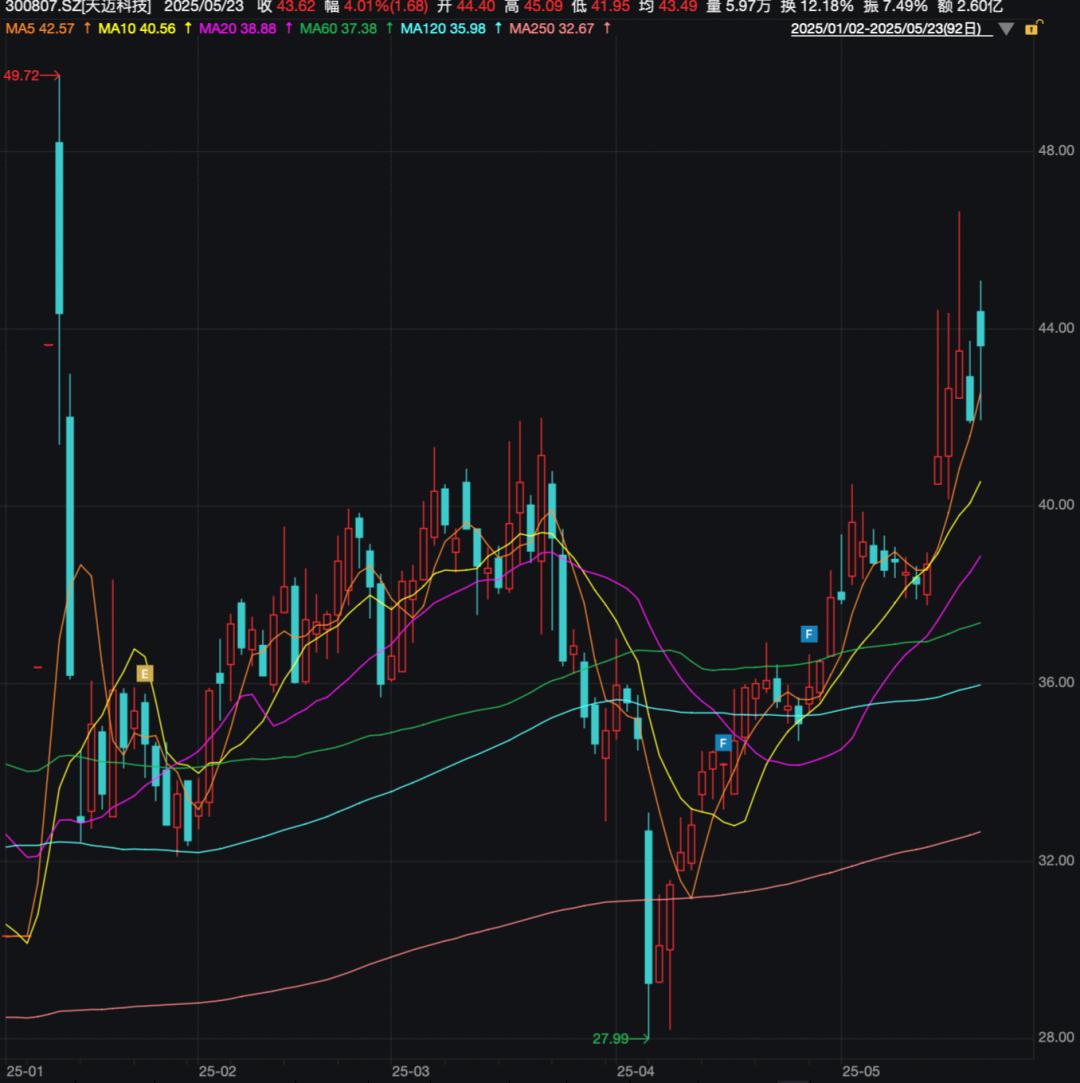The image size is (1080, 1083).
Task: Click the upper blue F marker above MA60
Action: [809, 634]
